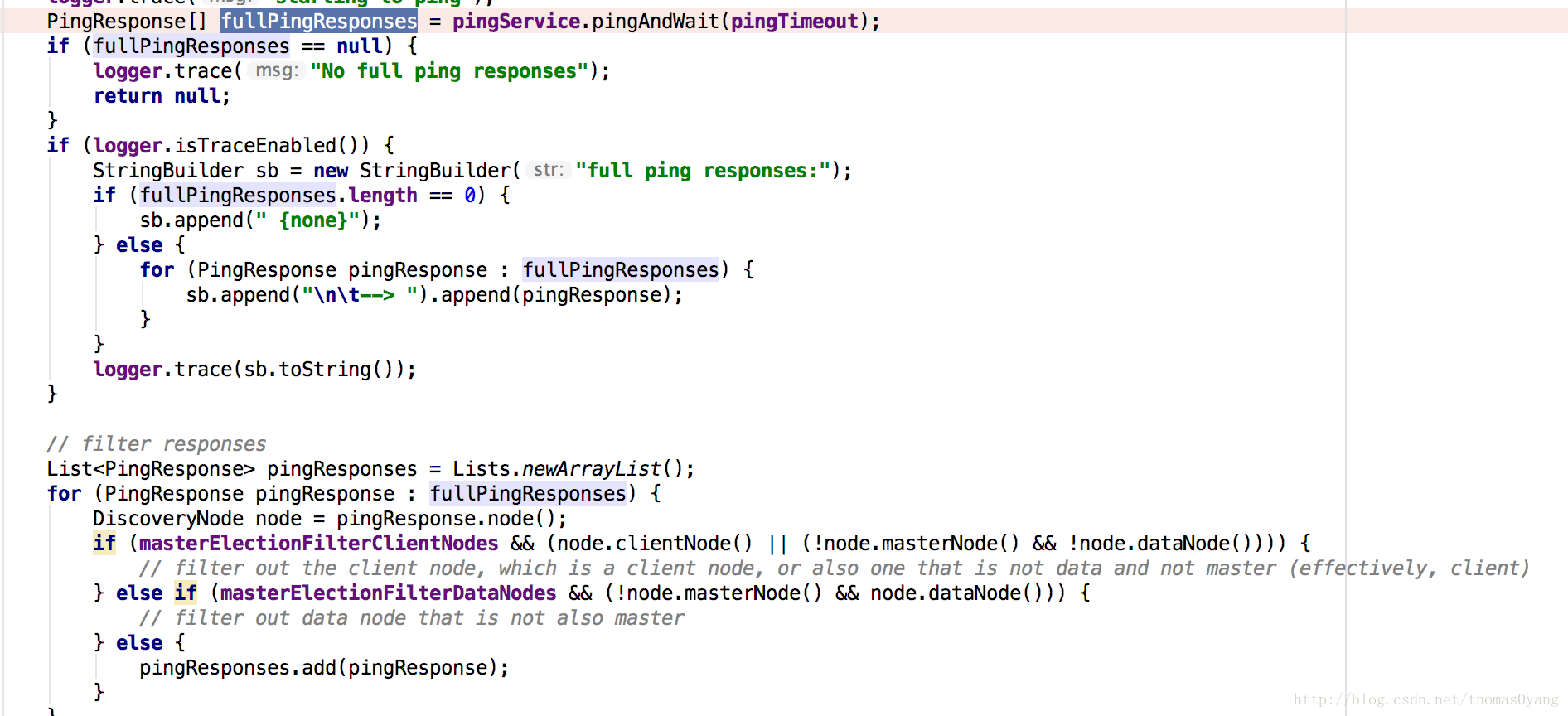This screenshot has height=716, width=1568.
Task: Click List<PingResponse> pingResponses declaration
Action: pyautogui.click(x=232, y=469)
